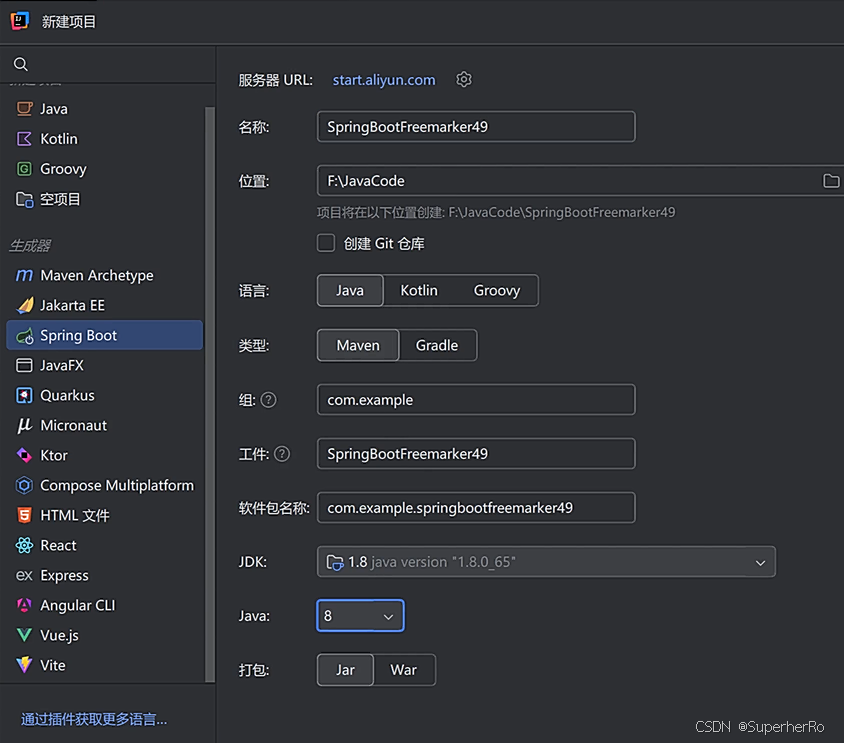Choose the Compose Multiplatform icon
Screen dimensions: 844x743
point(24,486)
